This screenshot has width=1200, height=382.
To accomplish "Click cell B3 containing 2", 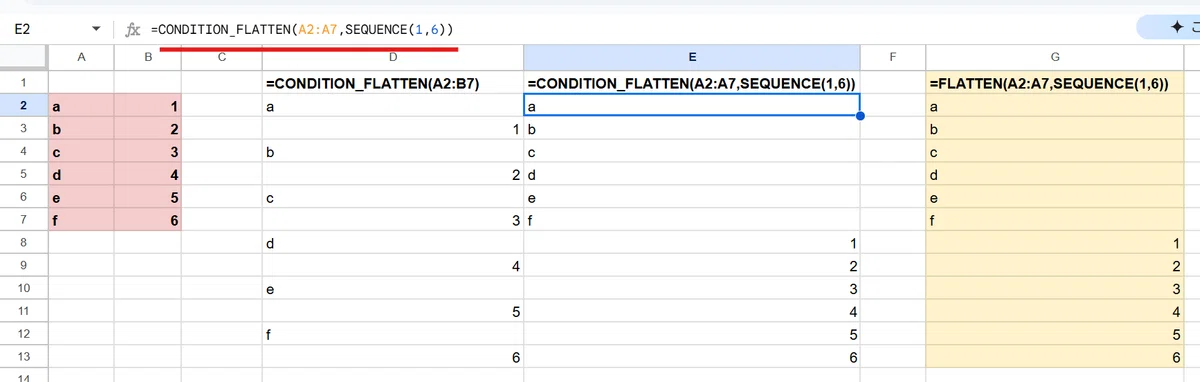I will pyautogui.click(x=148, y=129).
